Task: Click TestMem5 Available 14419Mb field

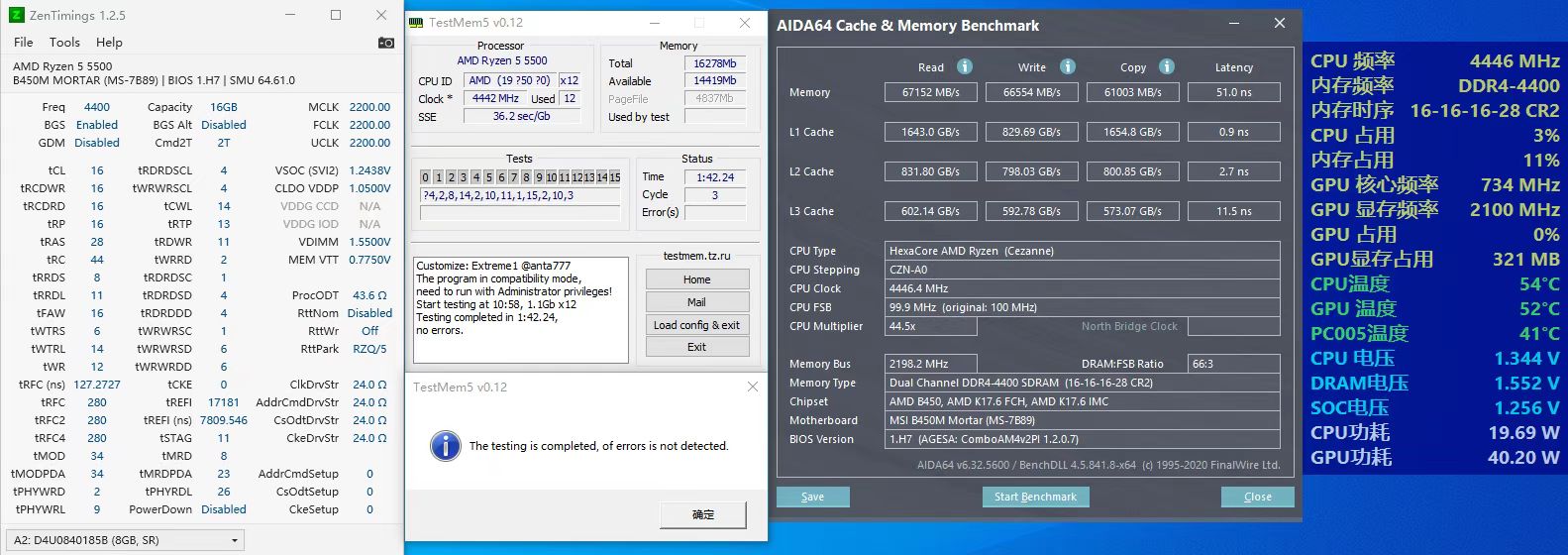Action: (714, 81)
